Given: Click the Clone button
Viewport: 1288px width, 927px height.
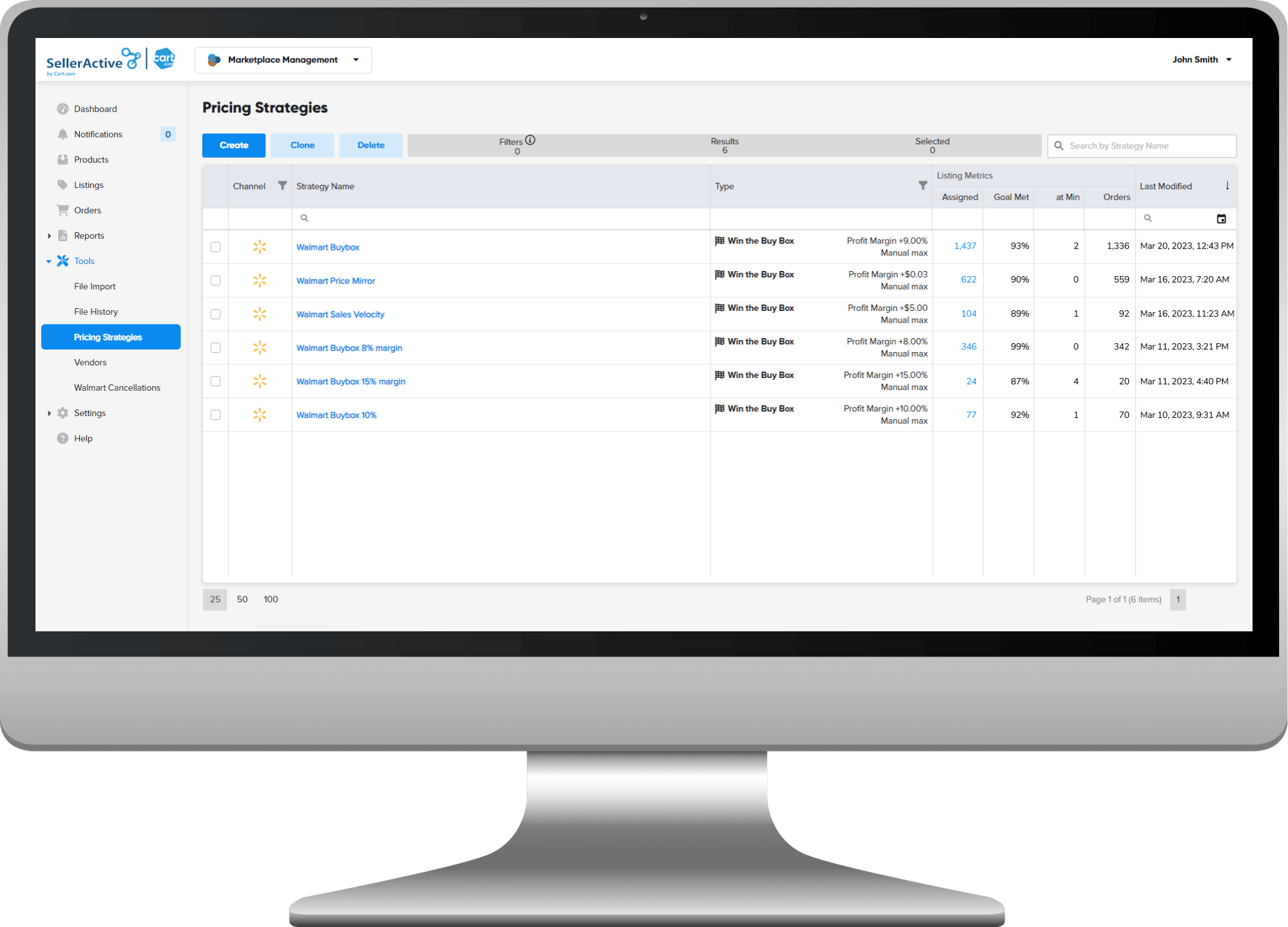Looking at the screenshot, I should point(303,145).
